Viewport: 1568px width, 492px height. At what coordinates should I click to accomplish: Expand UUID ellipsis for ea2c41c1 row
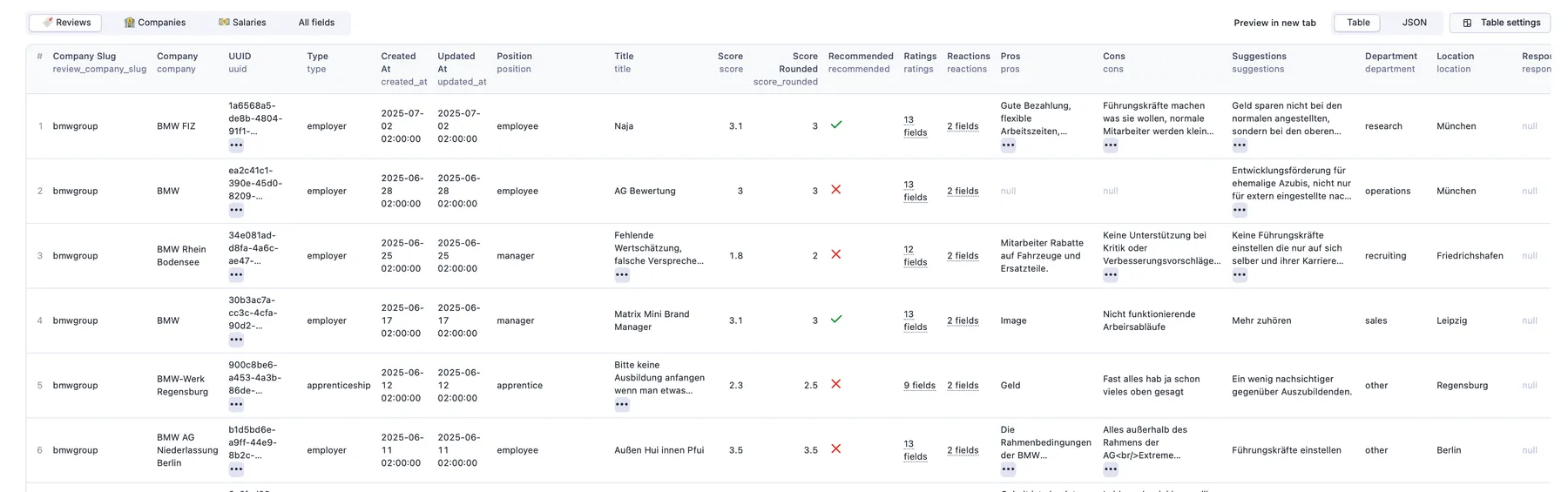click(x=236, y=210)
